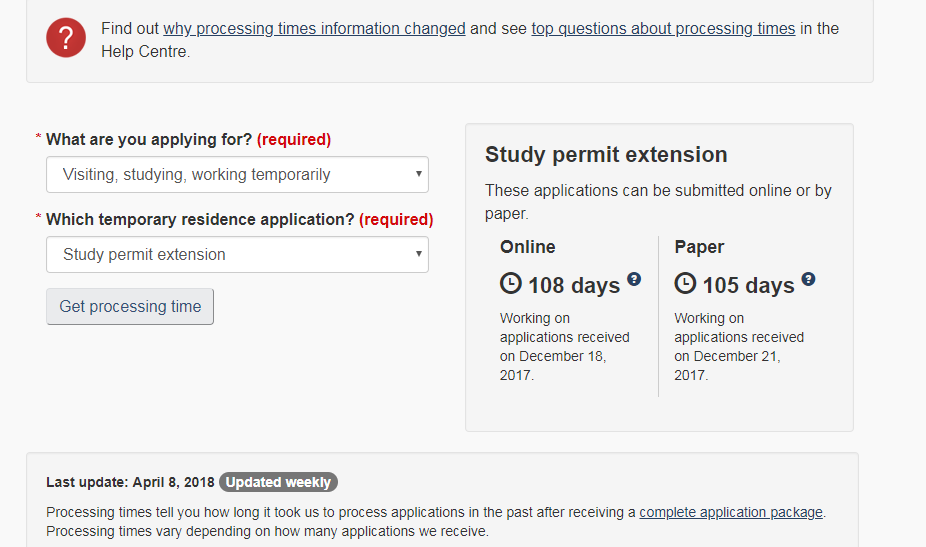Open 'top questions about processing times' link
This screenshot has height=547, width=926.
[x=663, y=28]
